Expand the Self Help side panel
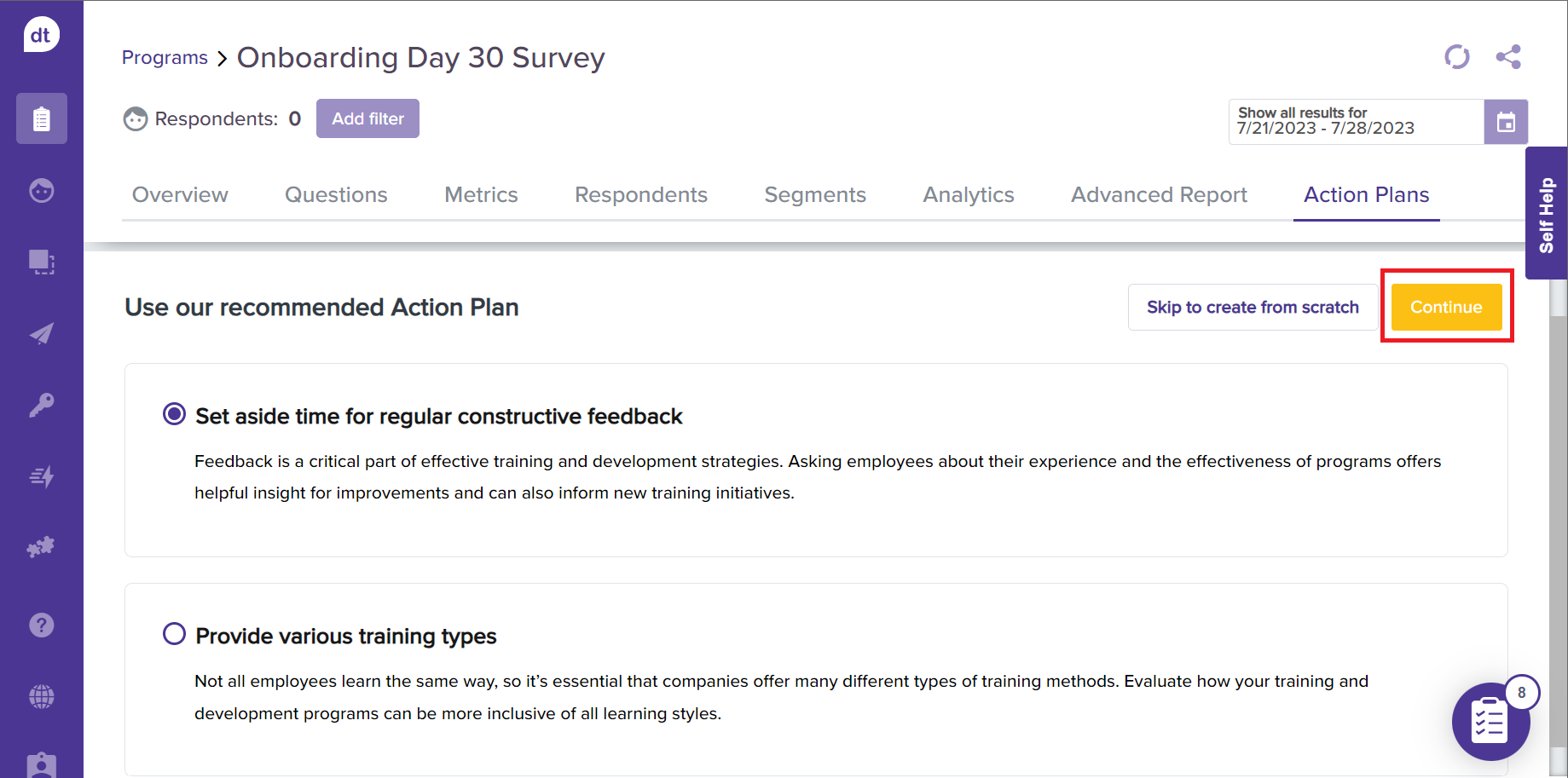This screenshot has height=778, width=1568. (1546, 214)
